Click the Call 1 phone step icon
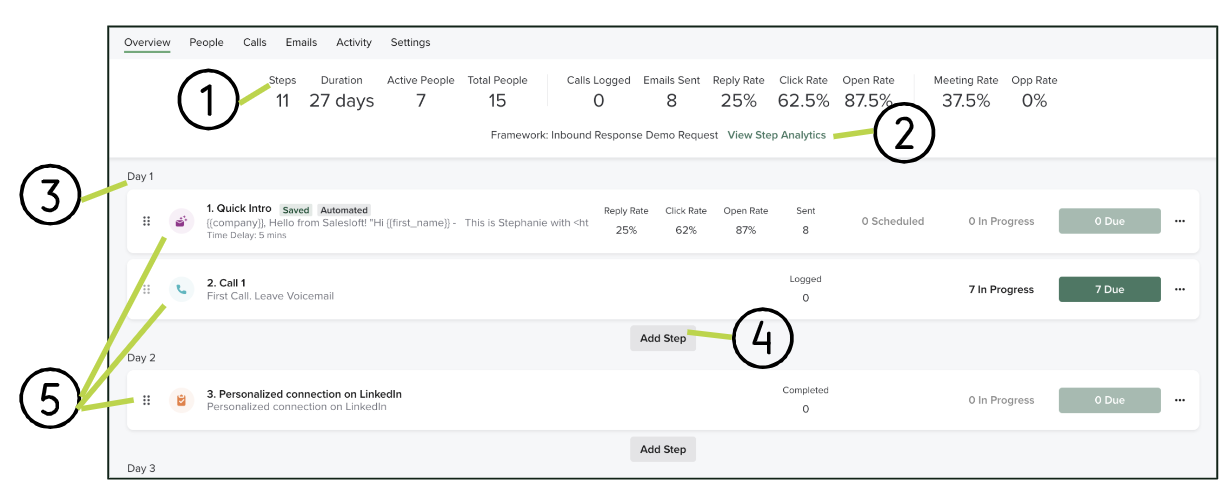 click(x=181, y=290)
